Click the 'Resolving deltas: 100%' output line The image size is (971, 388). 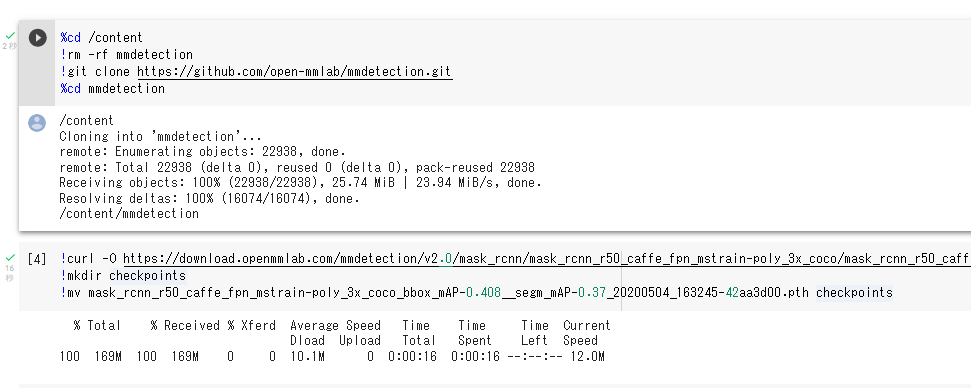tap(209, 199)
